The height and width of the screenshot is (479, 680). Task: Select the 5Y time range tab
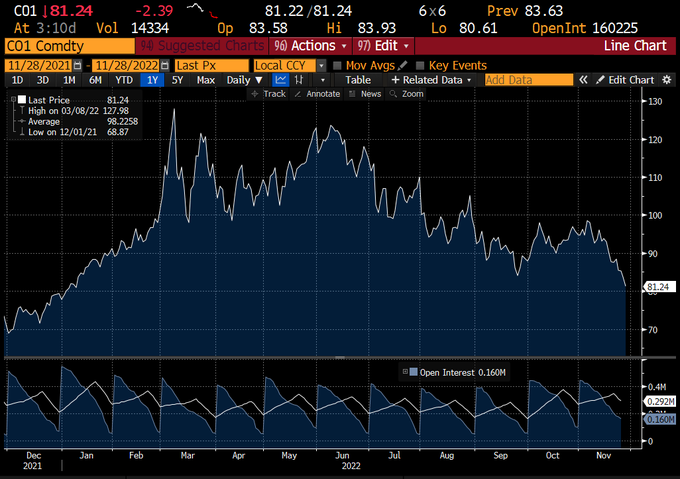coord(177,80)
